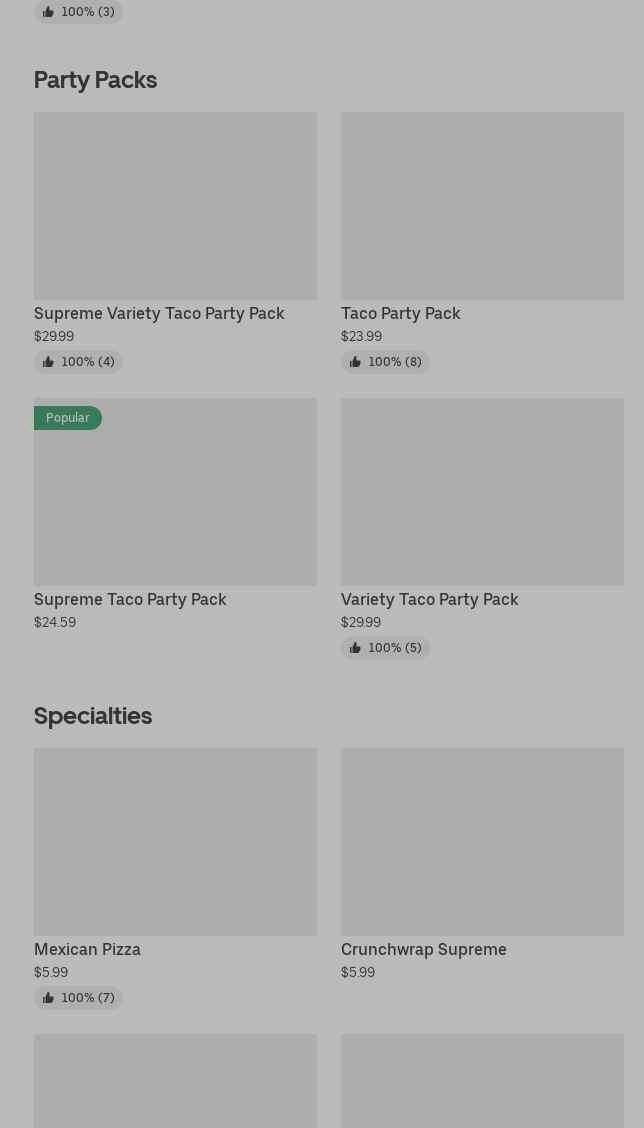Screen dimensions: 644x1128
Task: Open the Variety Taco Party Pack image
Action: [482, 491]
